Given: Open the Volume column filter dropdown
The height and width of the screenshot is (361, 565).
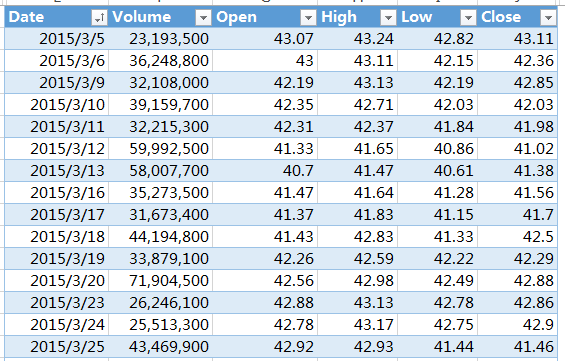Looking at the screenshot, I should tap(203, 18).
